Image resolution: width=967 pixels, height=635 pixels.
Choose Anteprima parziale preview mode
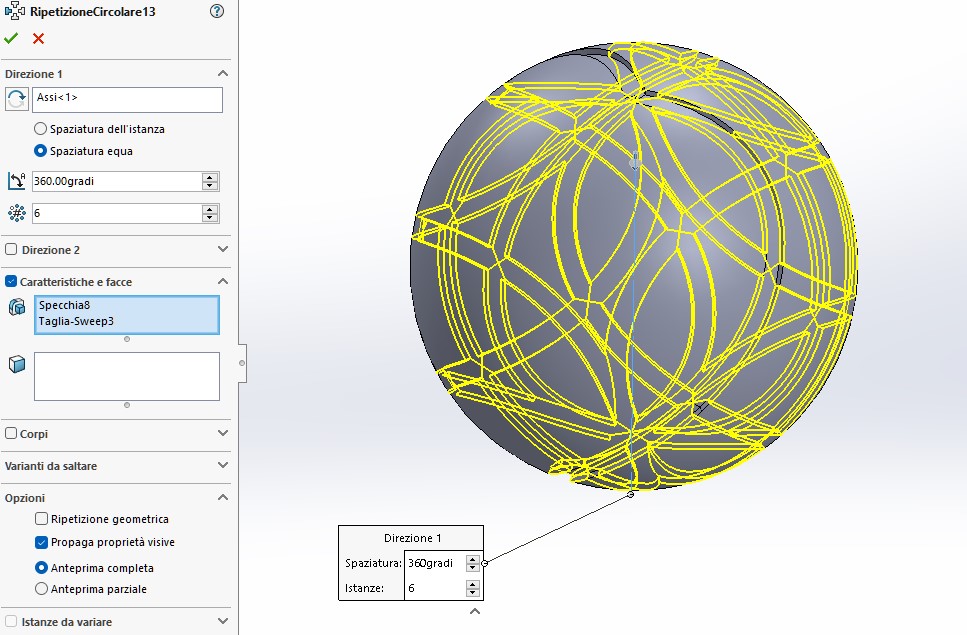click(x=41, y=589)
